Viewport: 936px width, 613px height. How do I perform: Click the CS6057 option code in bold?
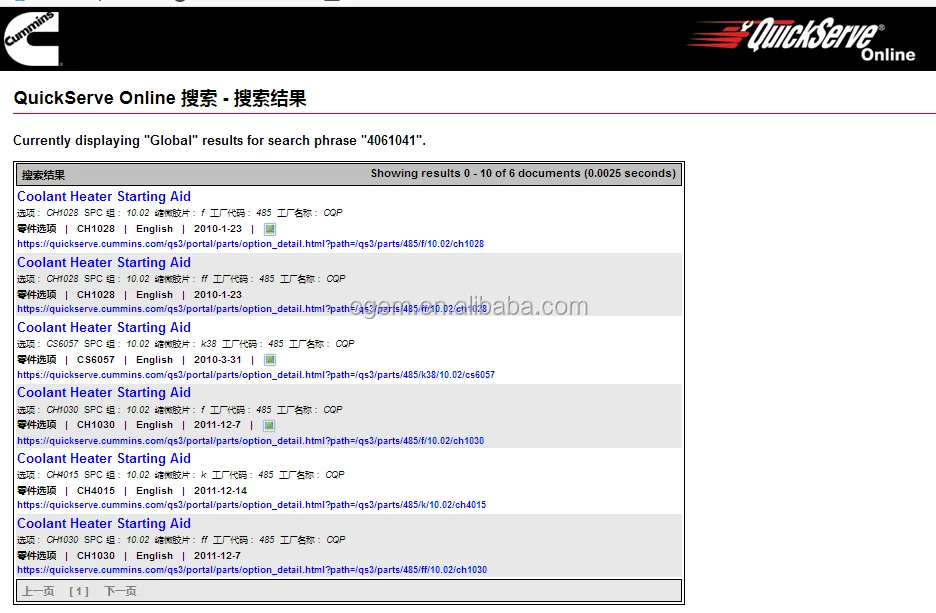96,360
